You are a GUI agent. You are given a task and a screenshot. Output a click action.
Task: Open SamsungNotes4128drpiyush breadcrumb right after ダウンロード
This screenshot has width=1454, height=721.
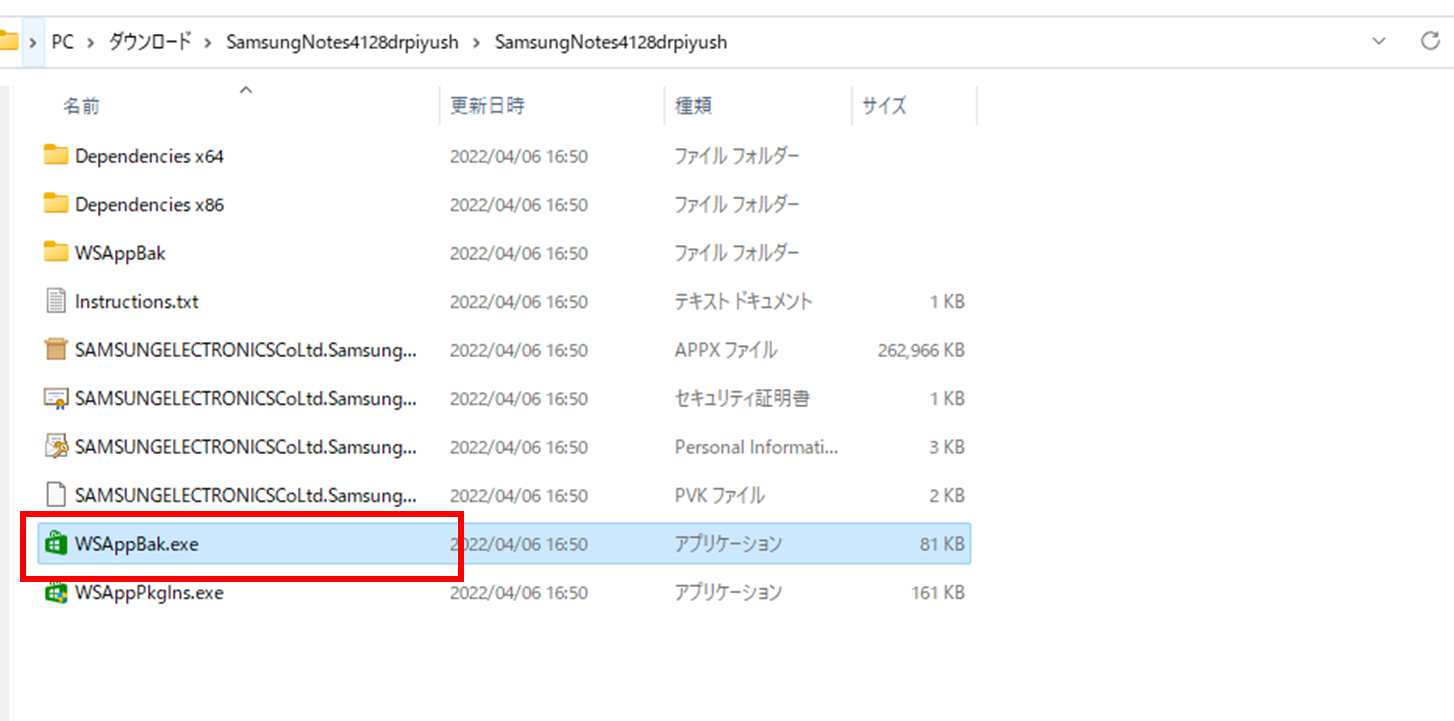(342, 43)
